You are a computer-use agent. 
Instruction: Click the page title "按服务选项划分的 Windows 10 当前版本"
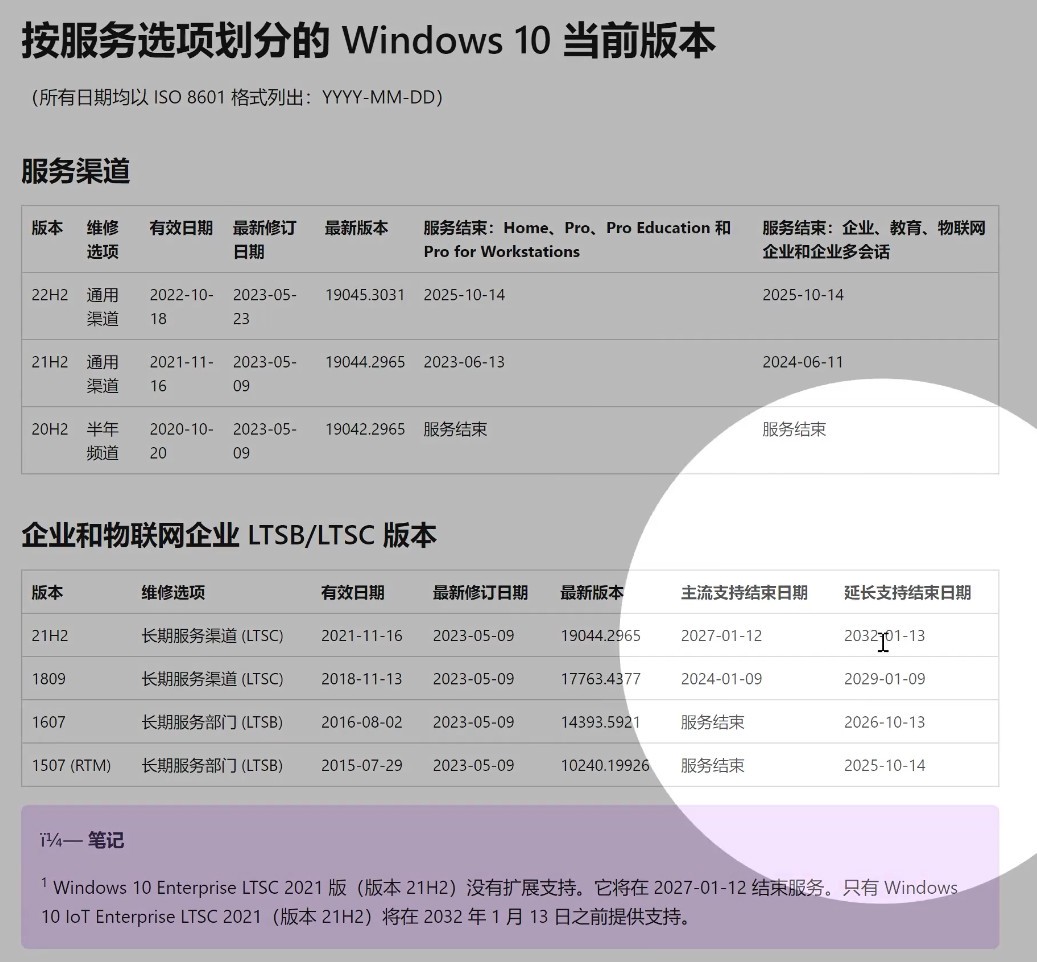[x=368, y=40]
